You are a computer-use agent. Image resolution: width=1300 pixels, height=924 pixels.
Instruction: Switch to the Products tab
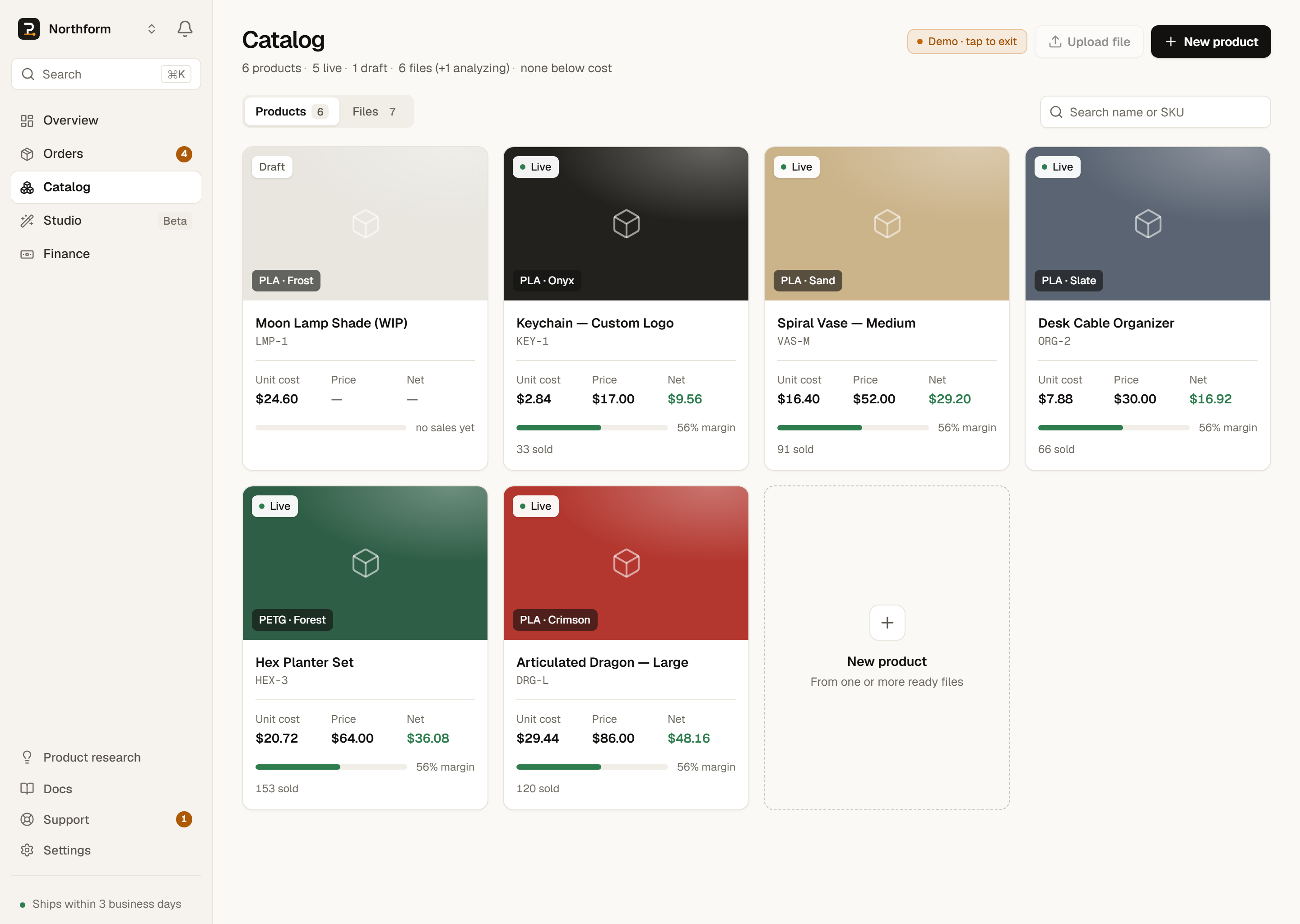[x=292, y=111]
